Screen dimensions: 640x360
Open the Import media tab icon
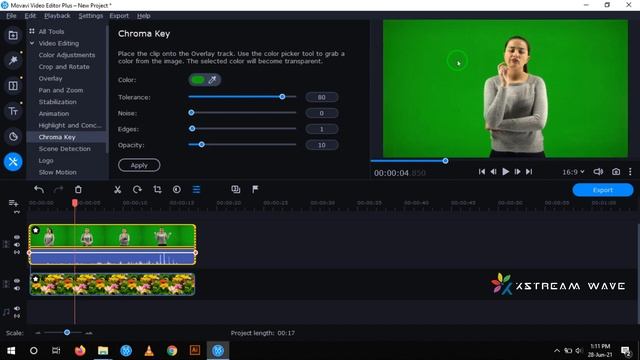(13, 36)
